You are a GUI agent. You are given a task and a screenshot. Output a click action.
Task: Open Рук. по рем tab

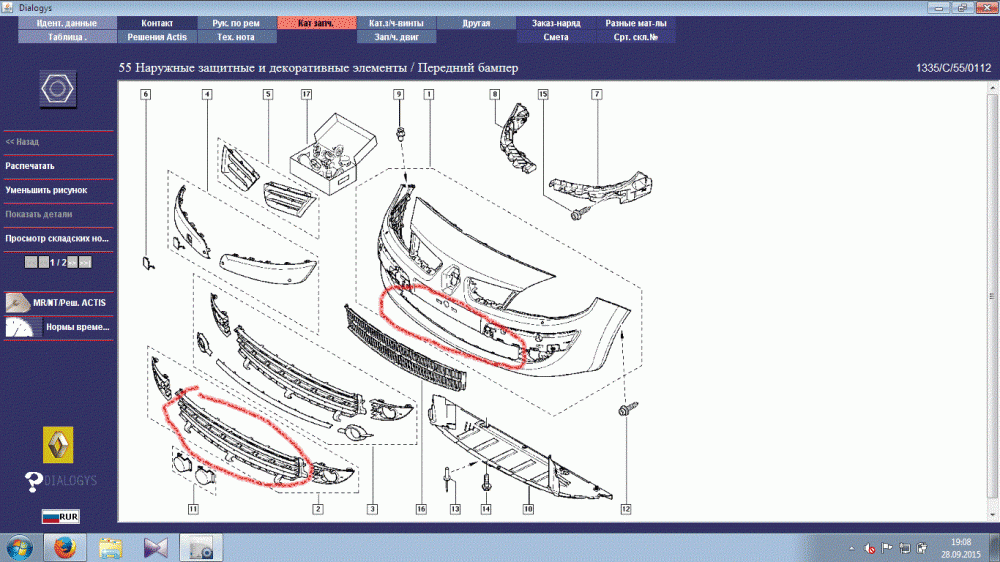tap(236, 23)
